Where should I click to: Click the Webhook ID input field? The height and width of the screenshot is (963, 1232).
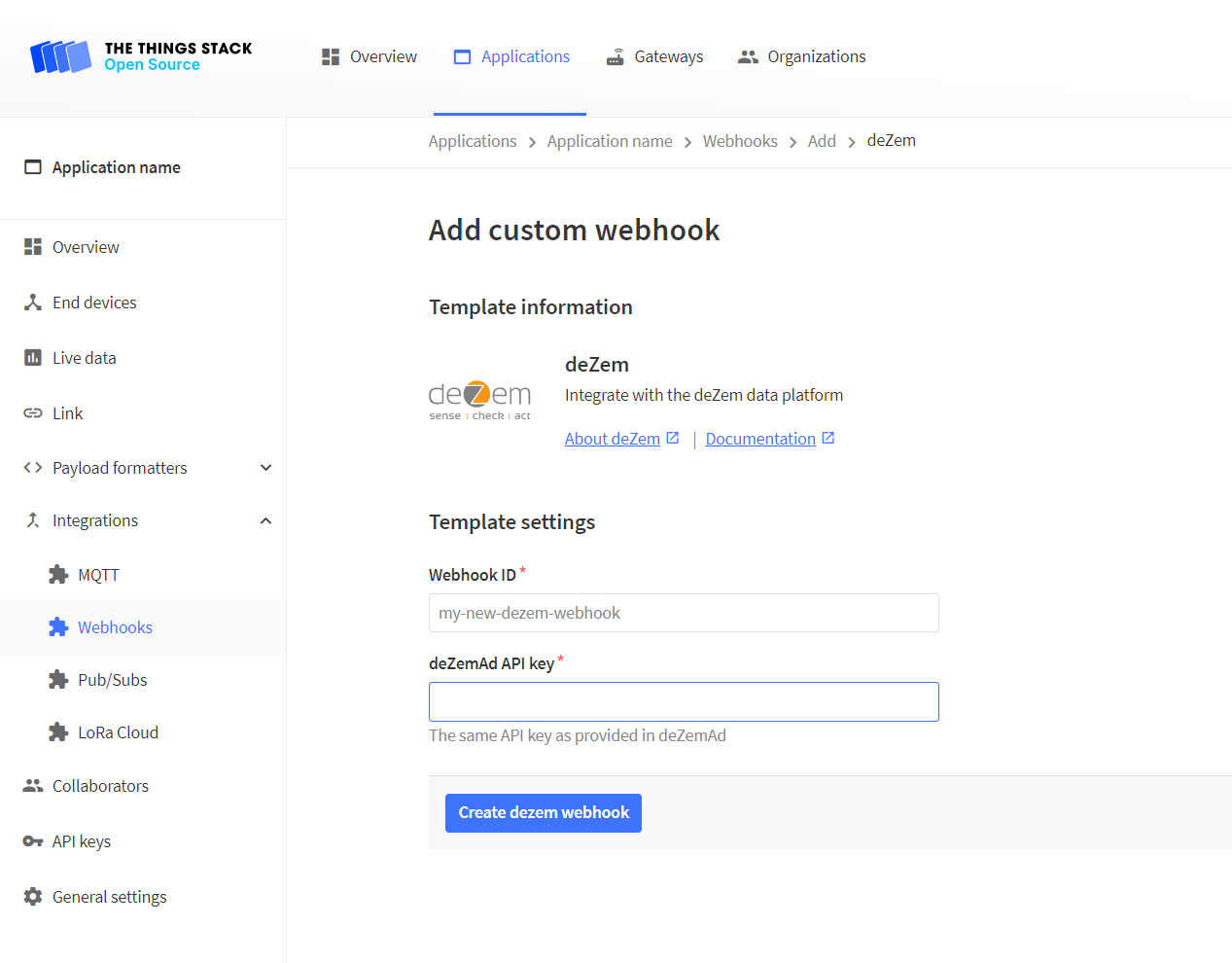coord(684,613)
